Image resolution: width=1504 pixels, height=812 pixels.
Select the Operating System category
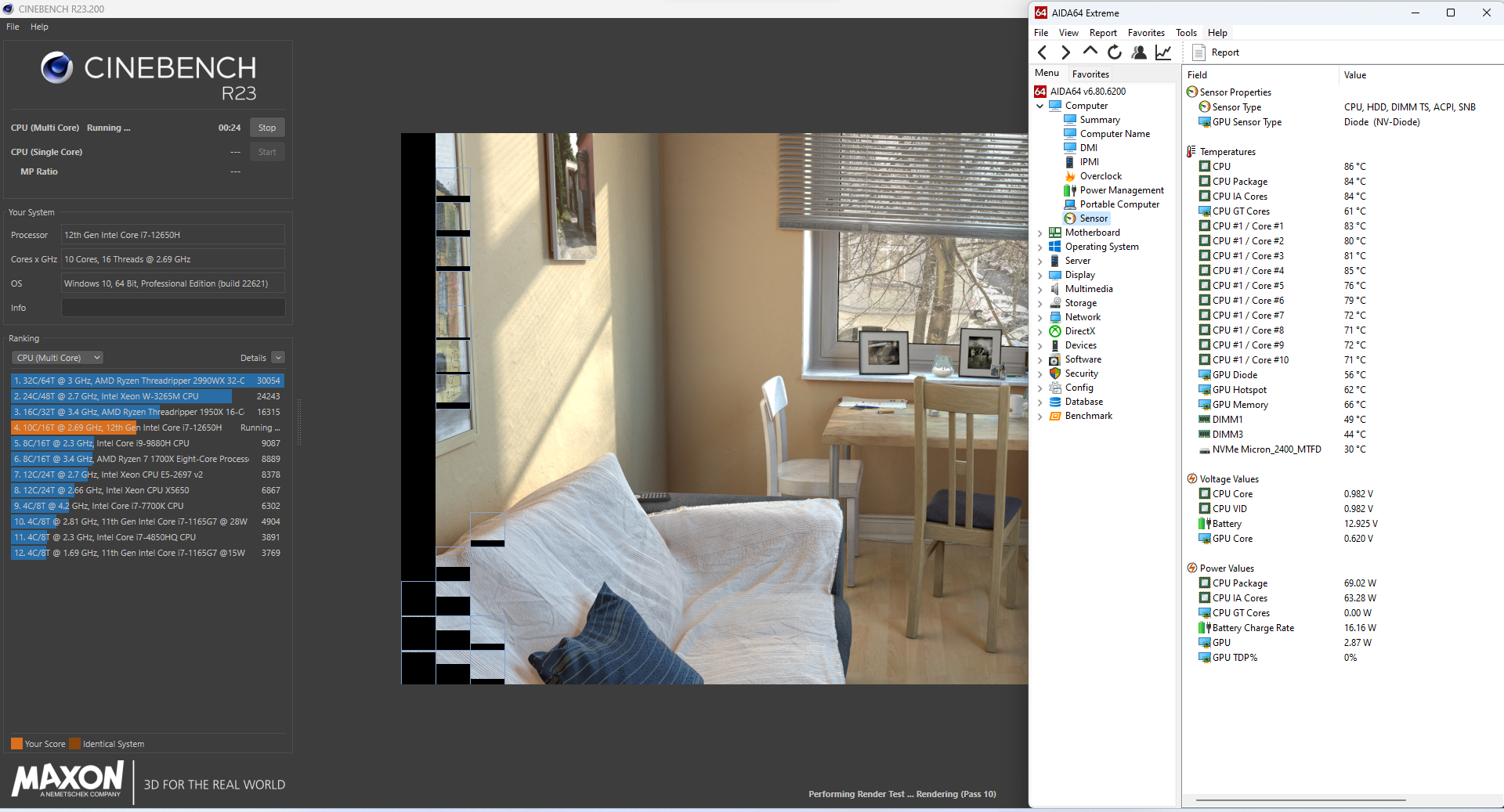pos(1101,247)
